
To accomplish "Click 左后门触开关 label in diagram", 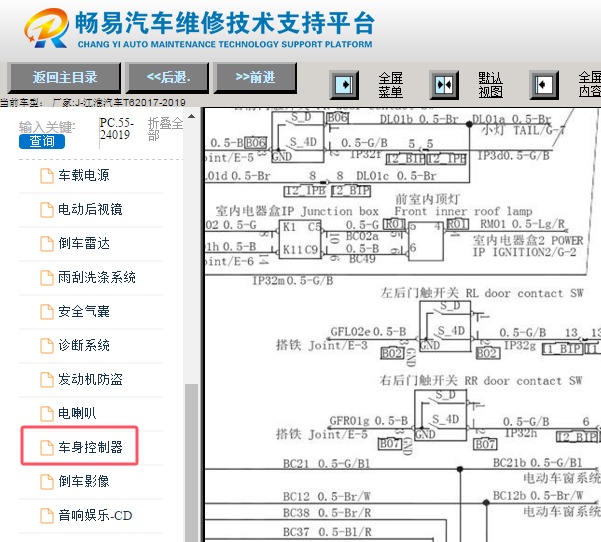I will pos(420,293).
